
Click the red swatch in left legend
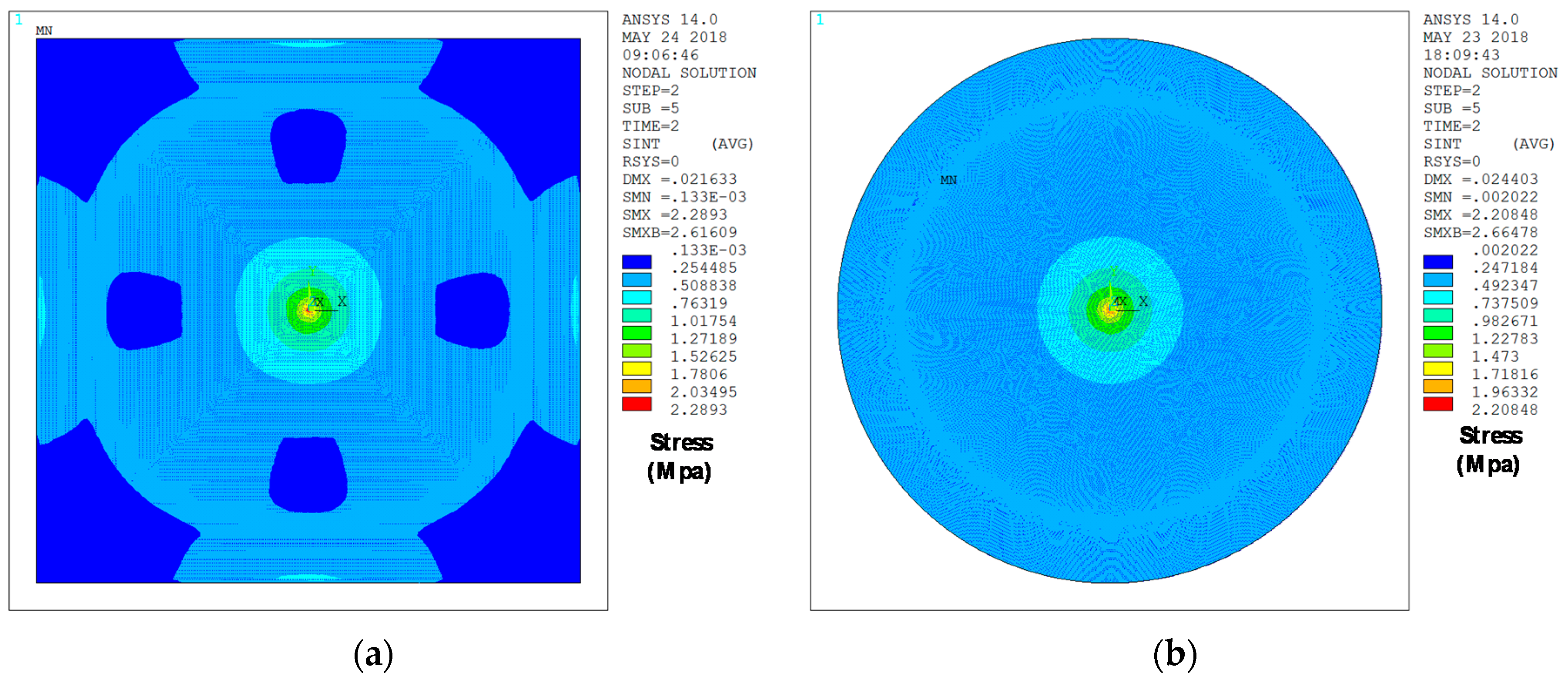tap(636, 404)
